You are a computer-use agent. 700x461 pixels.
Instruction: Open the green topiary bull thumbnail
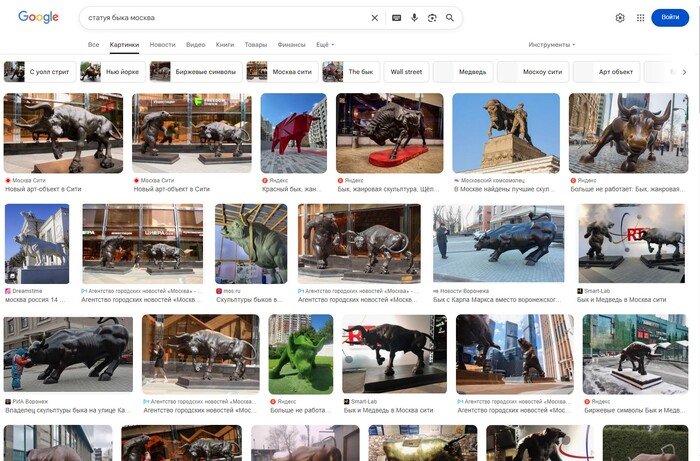[x=301, y=354]
